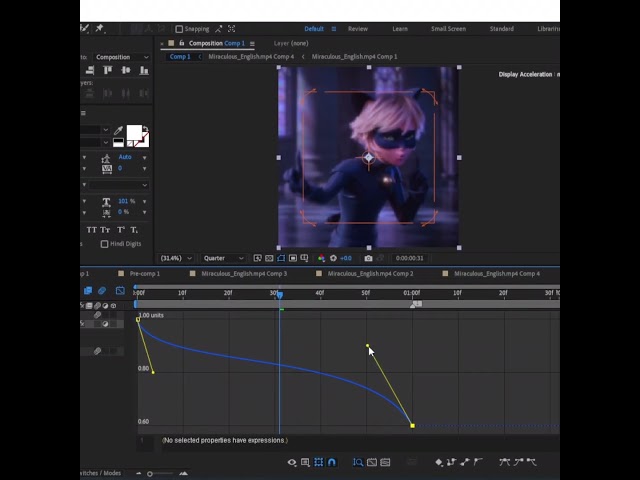Switch to the Learn workspace
The width and height of the screenshot is (640, 480).
pyautogui.click(x=400, y=29)
